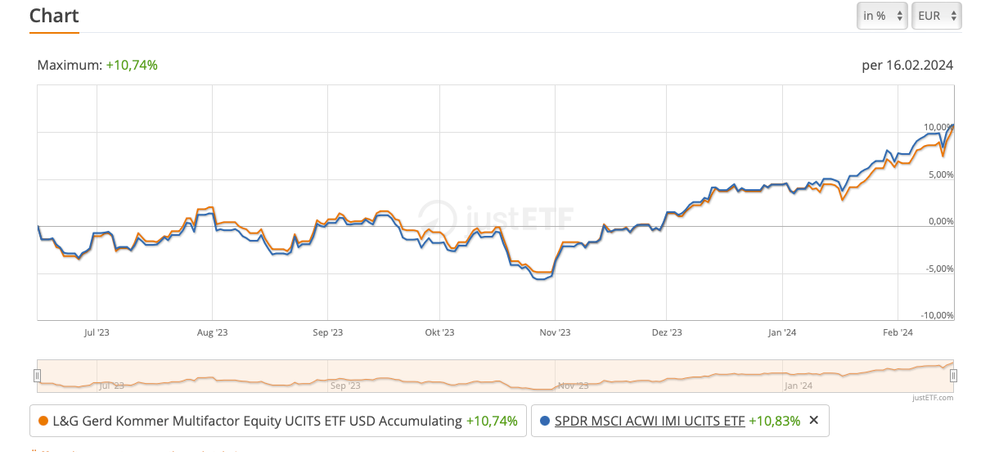This screenshot has width=999, height=452.
Task: Click the Aug '23 label on the chart axis
Action: [212, 332]
